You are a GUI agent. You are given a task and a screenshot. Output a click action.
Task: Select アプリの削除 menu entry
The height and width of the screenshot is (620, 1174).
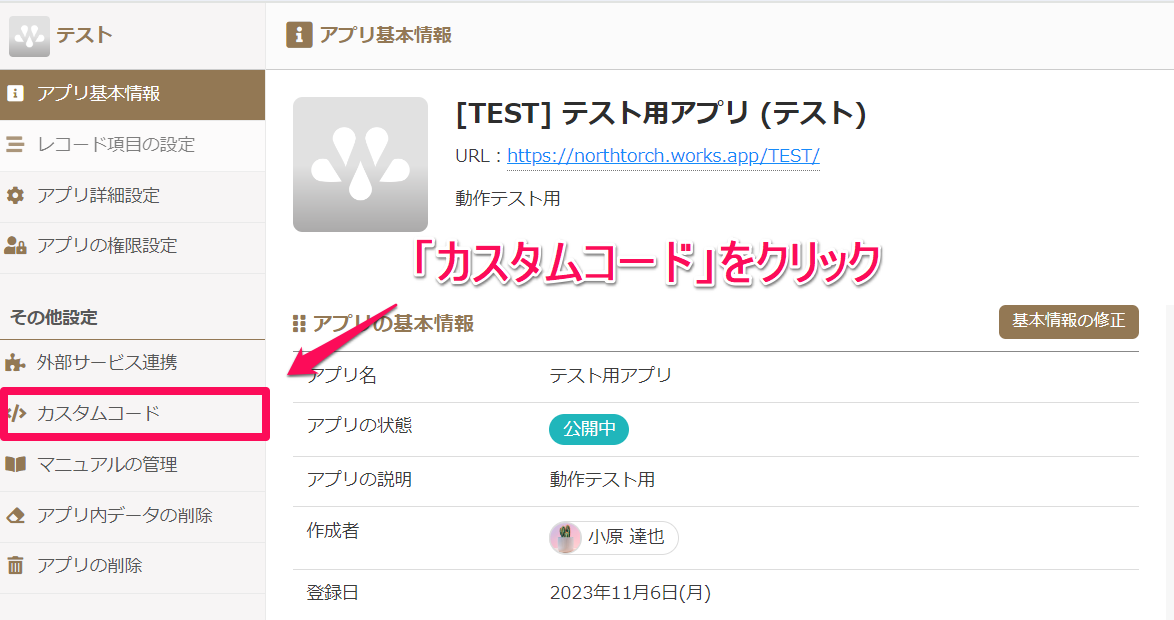click(x=133, y=565)
